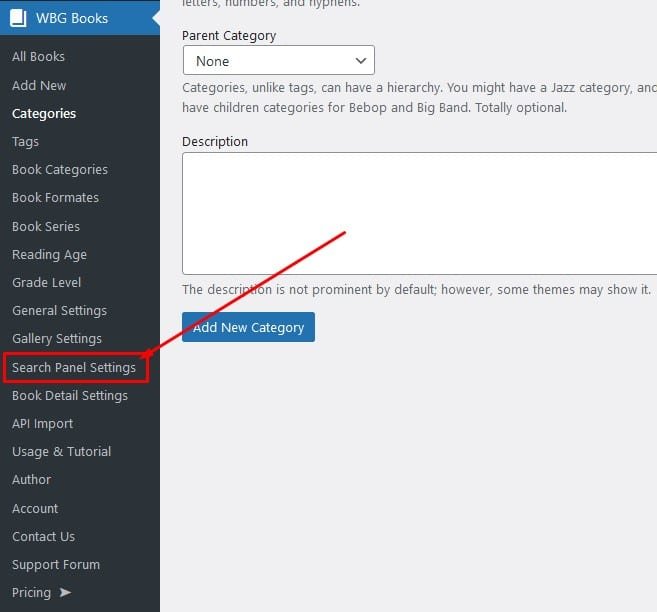Screen dimensions: 657x612
Task: Open Book Categories in sidebar
Action: tap(60, 170)
